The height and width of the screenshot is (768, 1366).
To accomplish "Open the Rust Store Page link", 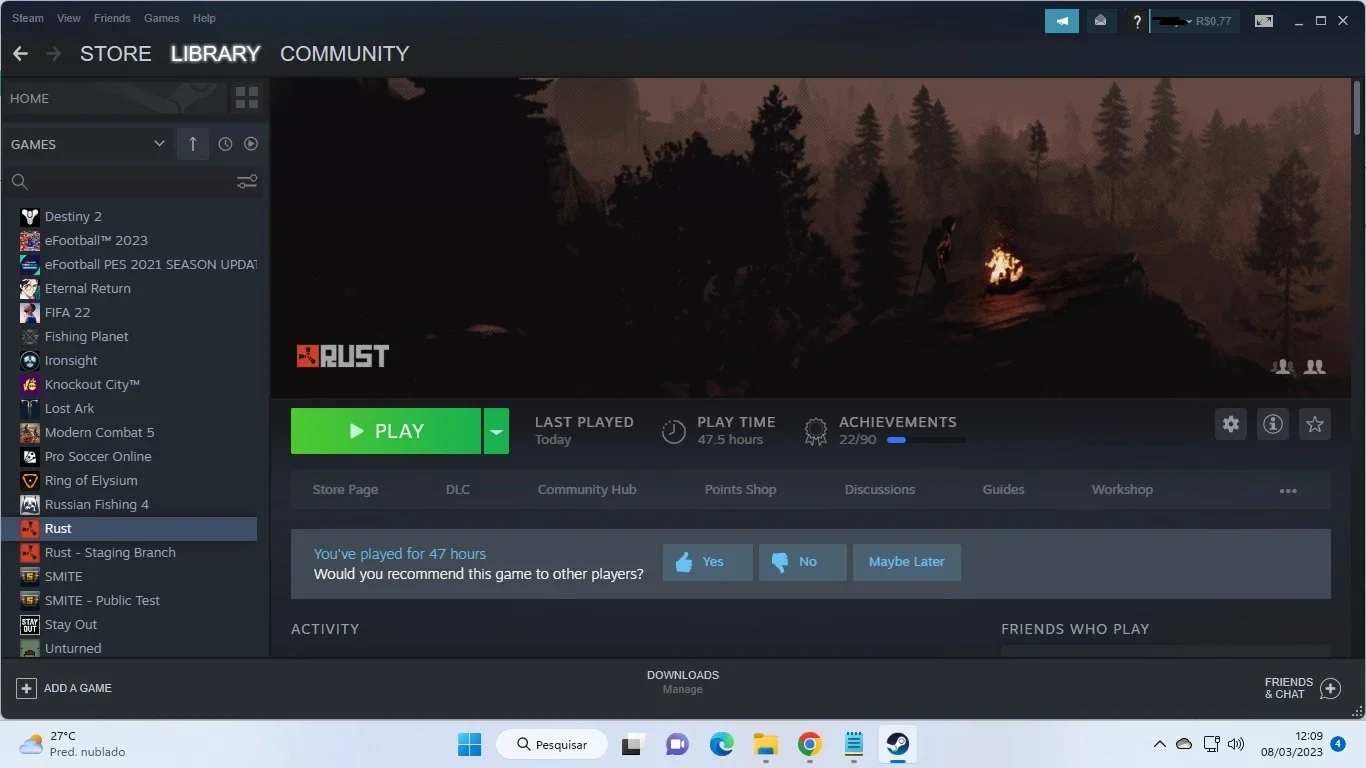I will (345, 490).
